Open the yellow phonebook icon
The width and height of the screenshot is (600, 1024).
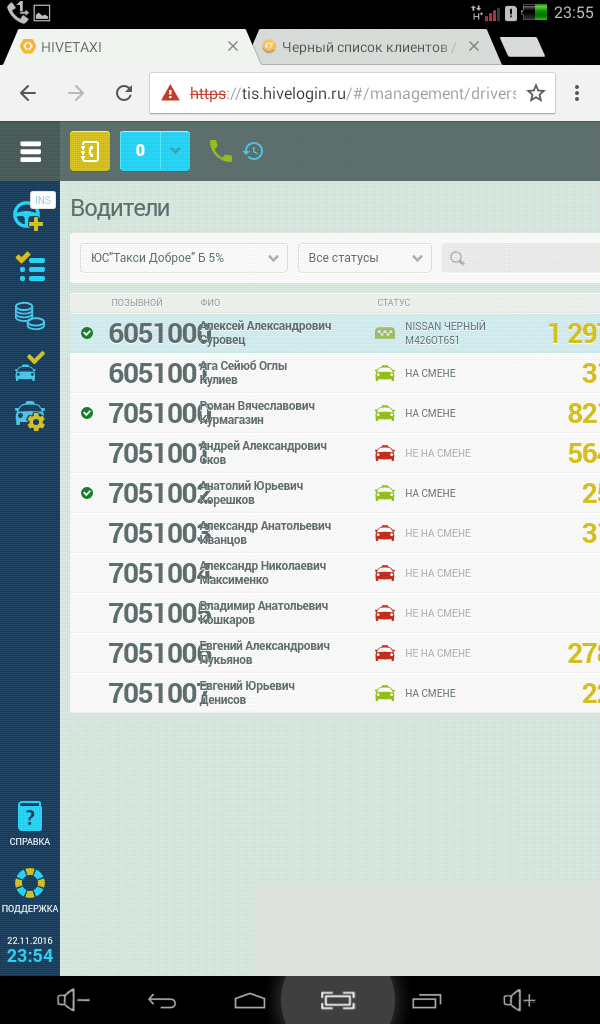(90, 151)
